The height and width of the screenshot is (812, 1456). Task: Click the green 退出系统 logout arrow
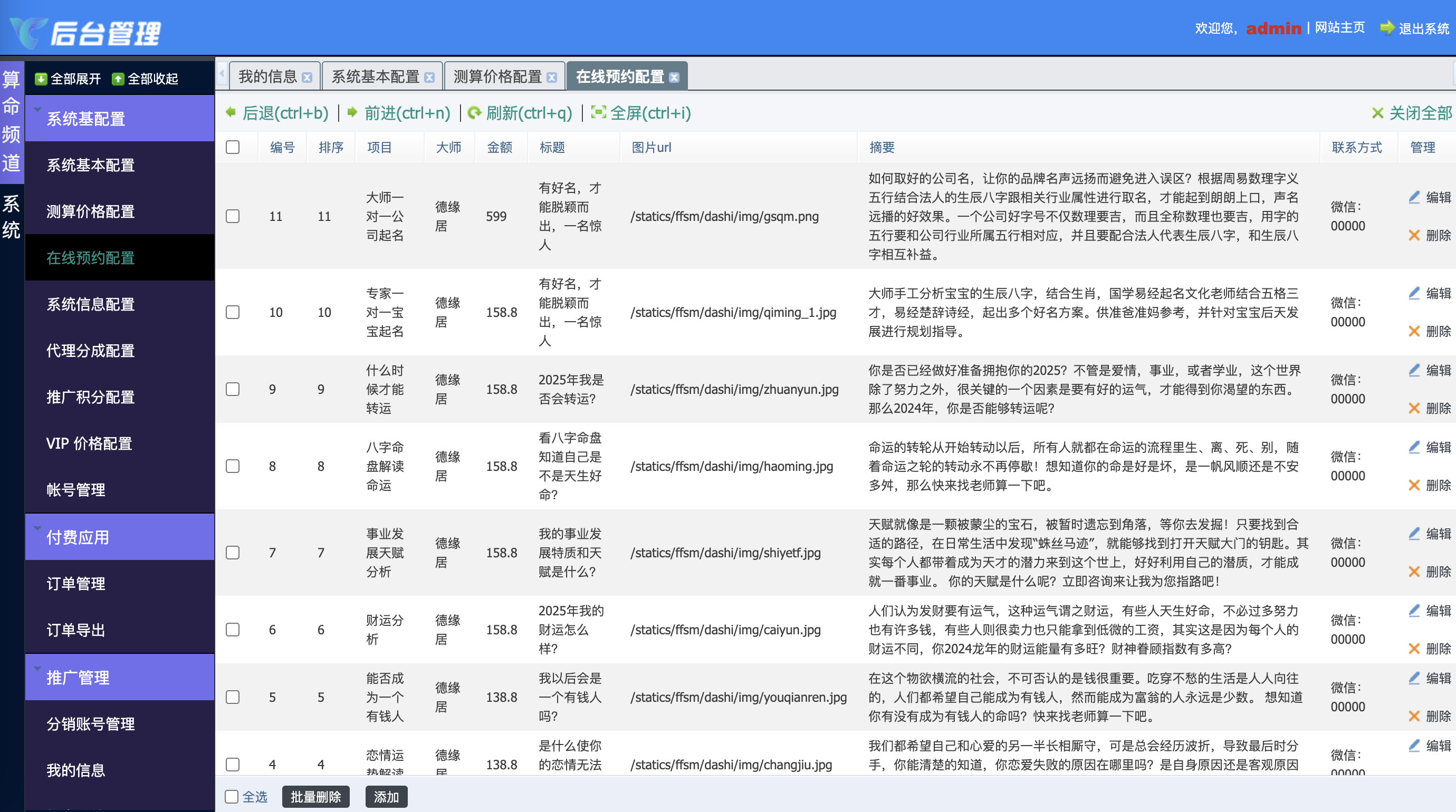point(1387,28)
